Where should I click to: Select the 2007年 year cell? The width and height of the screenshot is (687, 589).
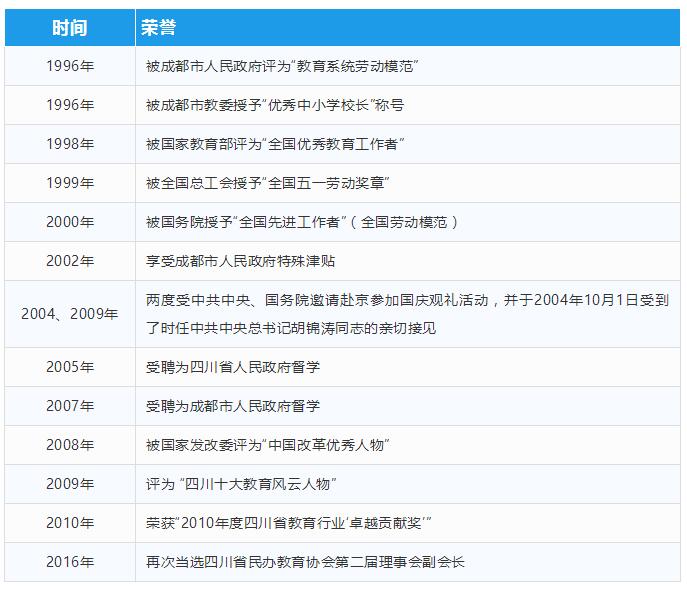(70, 406)
